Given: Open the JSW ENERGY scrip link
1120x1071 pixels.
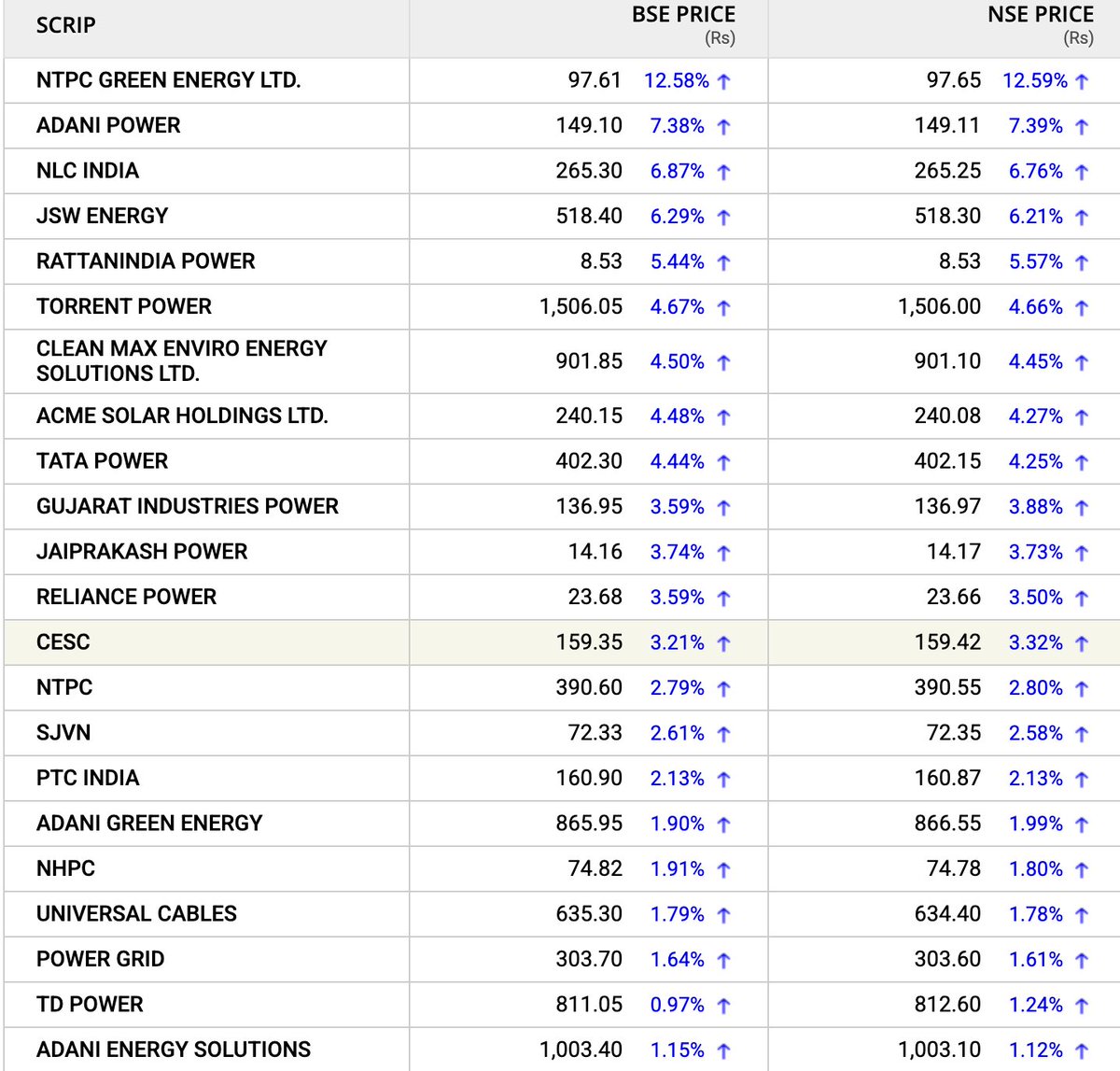Looking at the screenshot, I should point(103,216).
